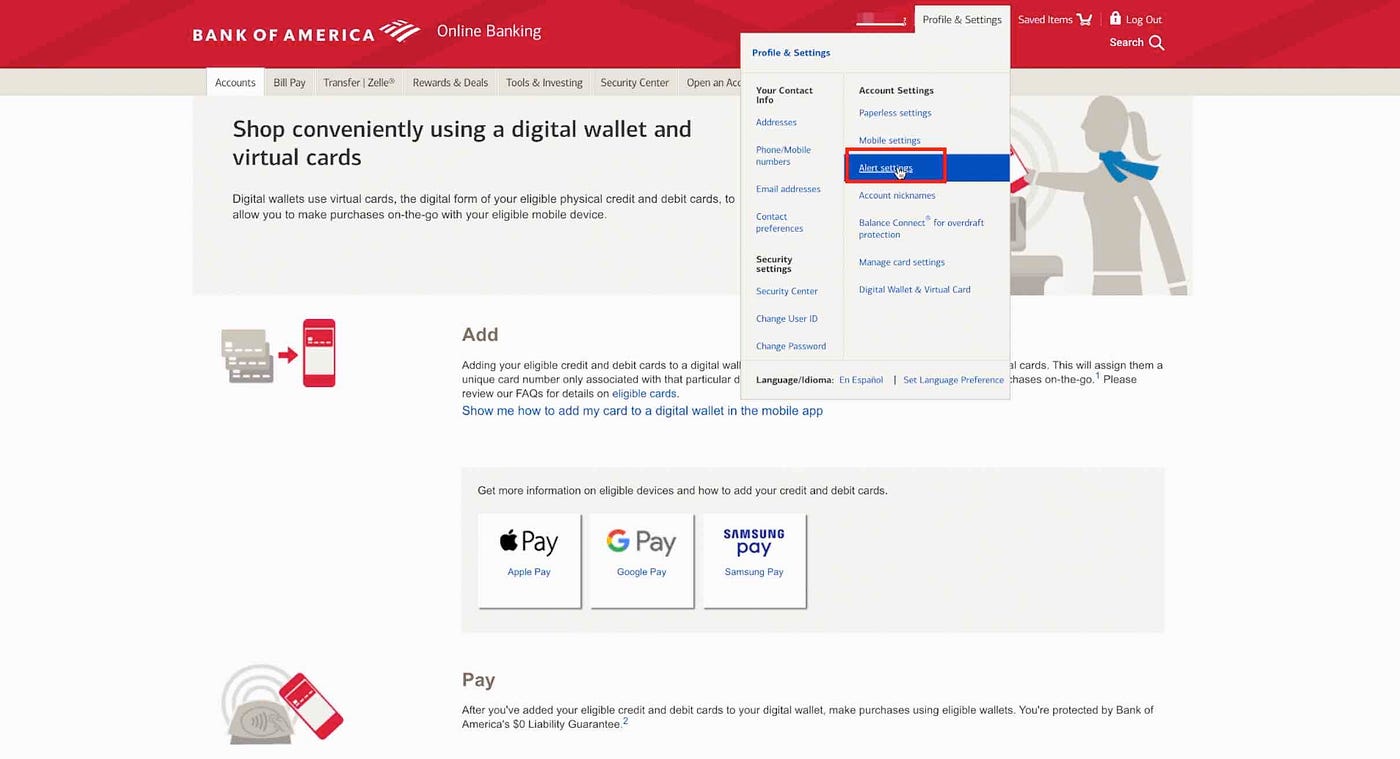Open Mobile settings
Viewport: 1400px width, 759px height.
click(x=890, y=140)
